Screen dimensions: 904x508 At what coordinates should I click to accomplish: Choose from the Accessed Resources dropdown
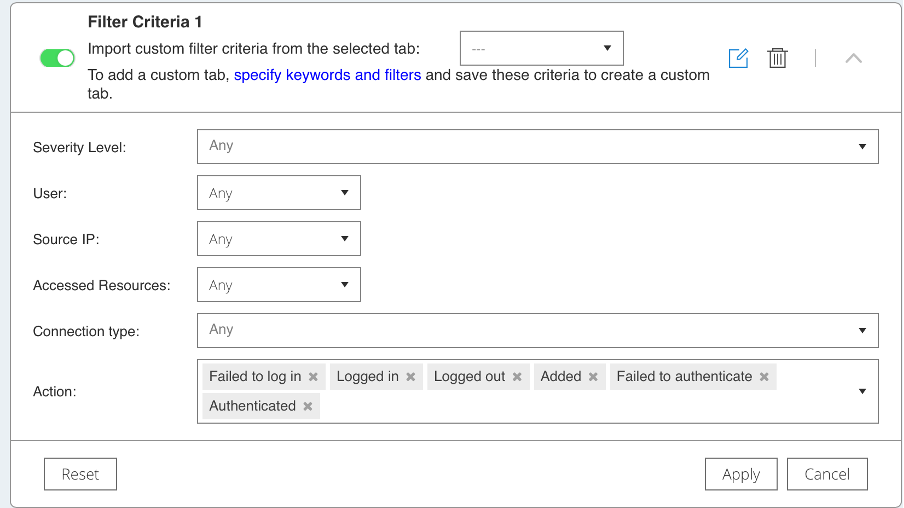(x=278, y=285)
